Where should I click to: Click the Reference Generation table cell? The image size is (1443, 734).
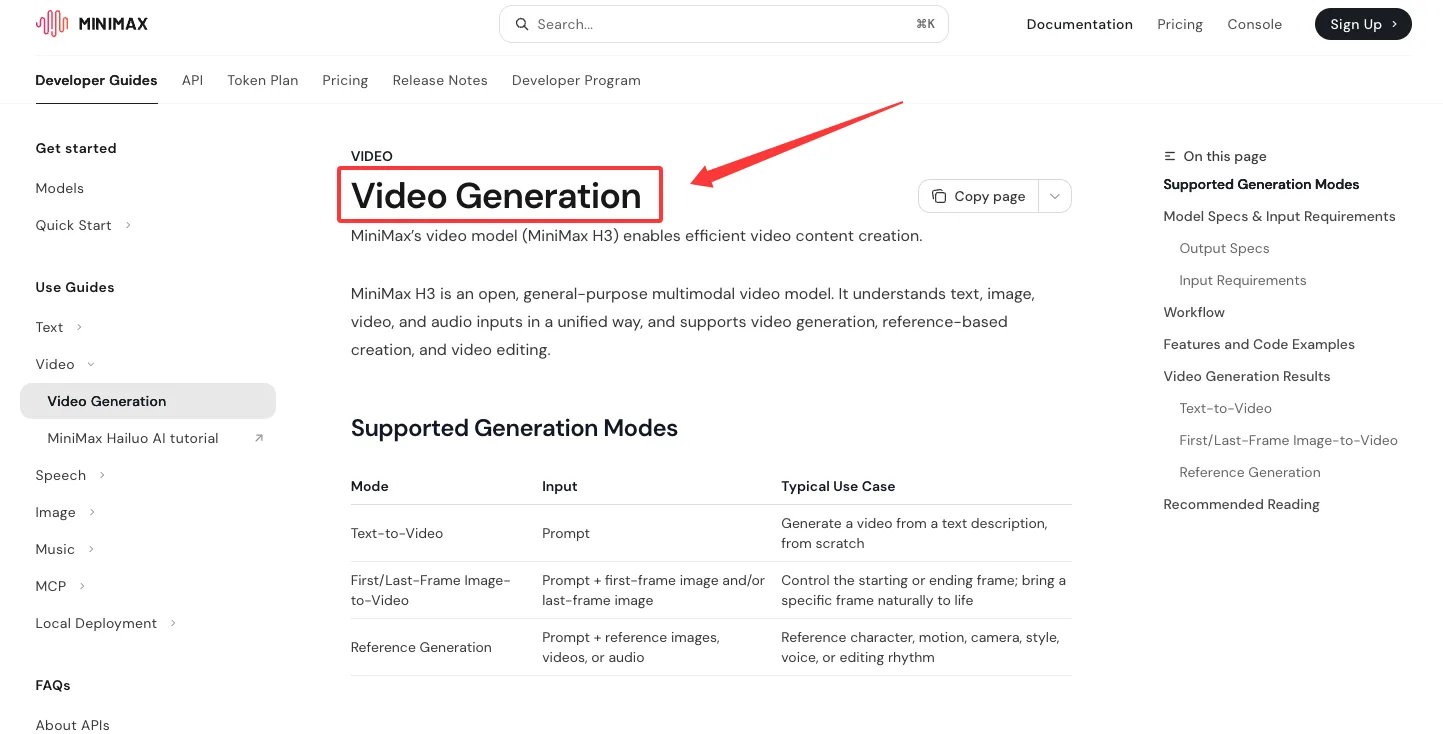421,647
